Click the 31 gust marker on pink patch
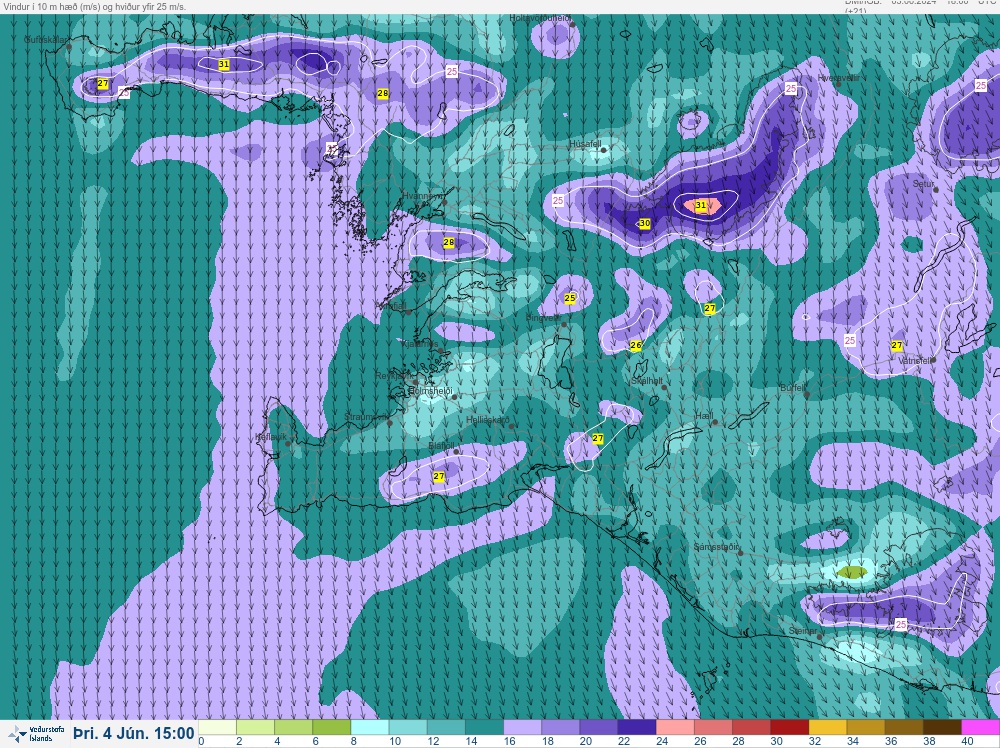The height and width of the screenshot is (748, 1000). click(x=700, y=205)
